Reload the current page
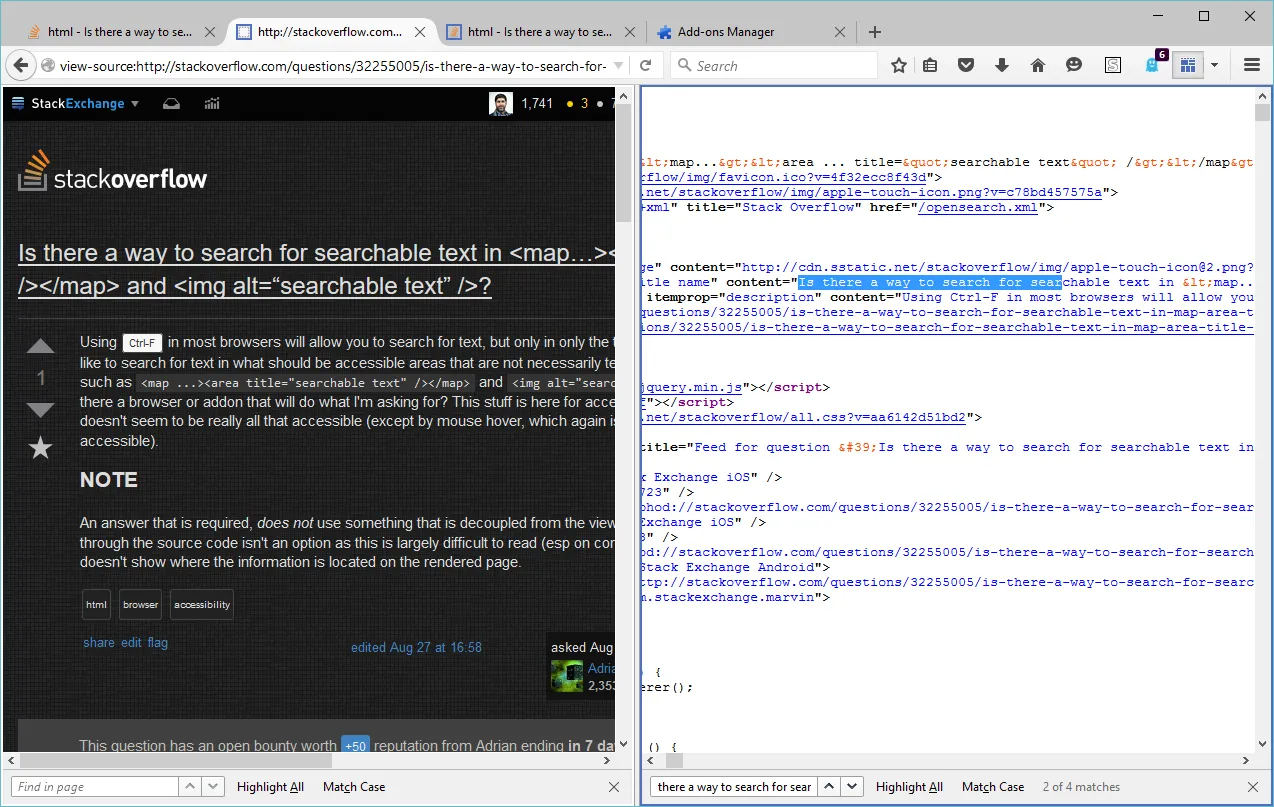This screenshot has width=1274, height=807. (x=646, y=65)
